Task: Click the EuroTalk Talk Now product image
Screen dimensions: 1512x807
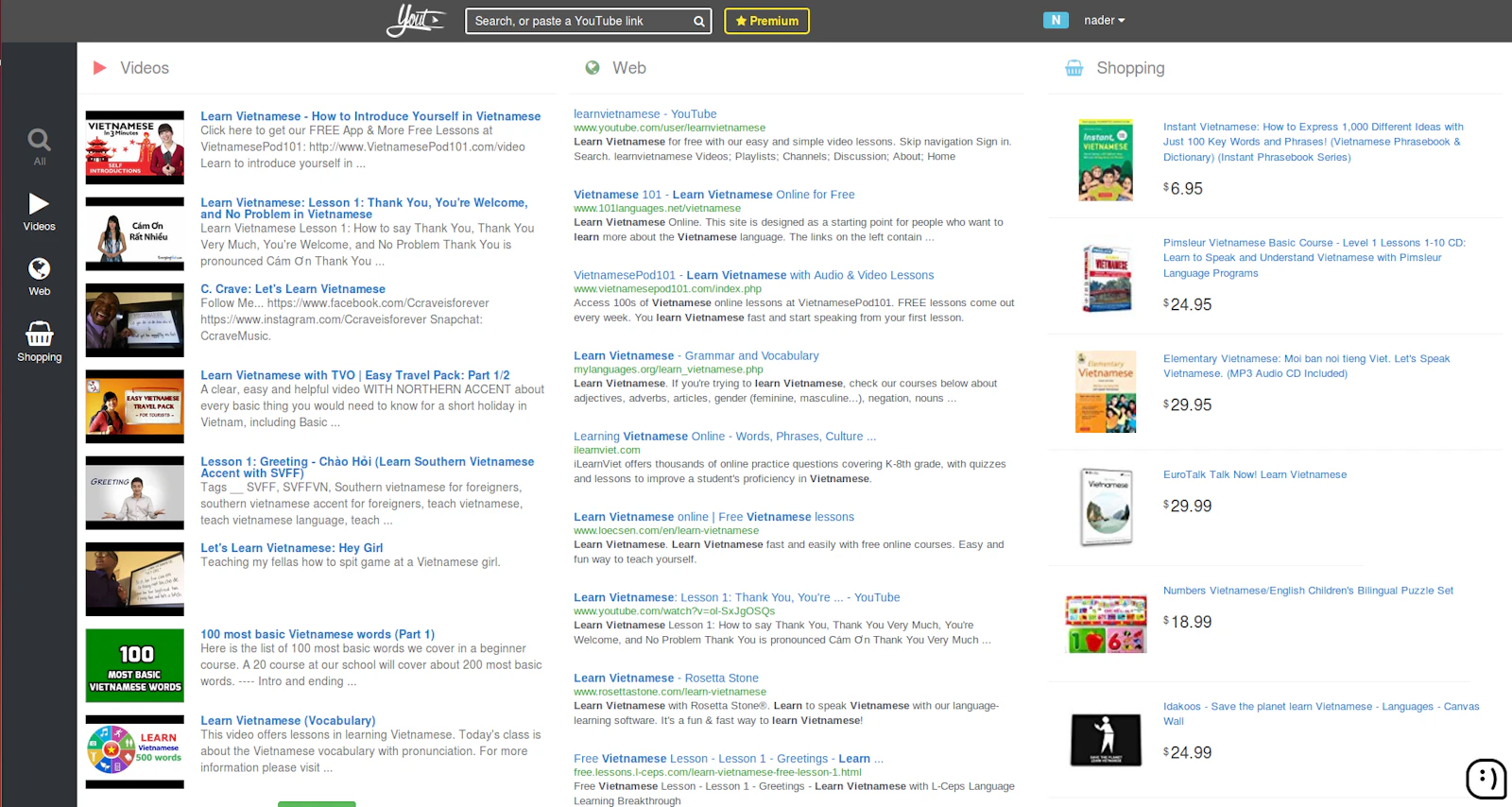Action: click(x=1106, y=507)
